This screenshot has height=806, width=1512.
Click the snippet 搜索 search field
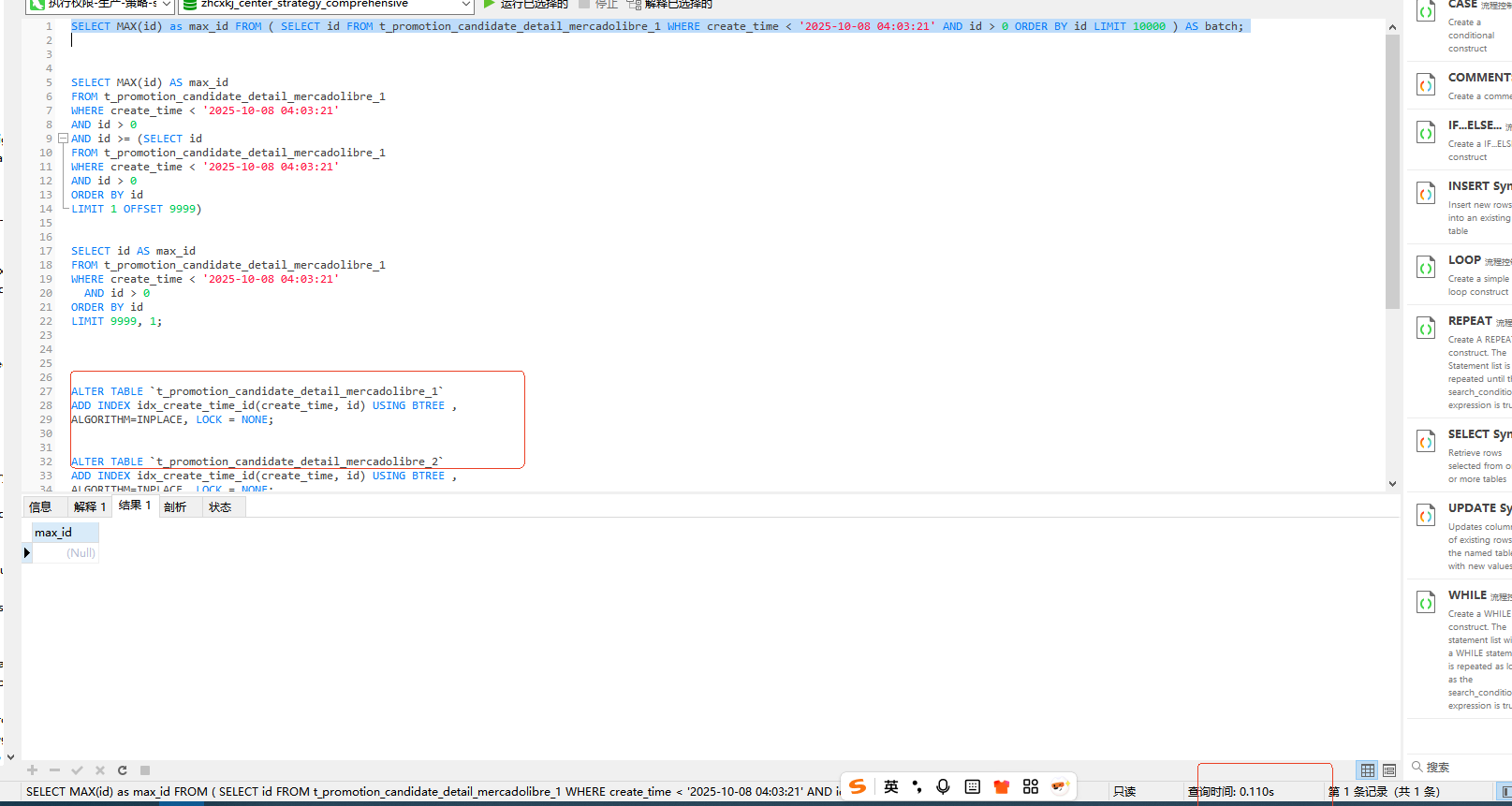(1461, 767)
